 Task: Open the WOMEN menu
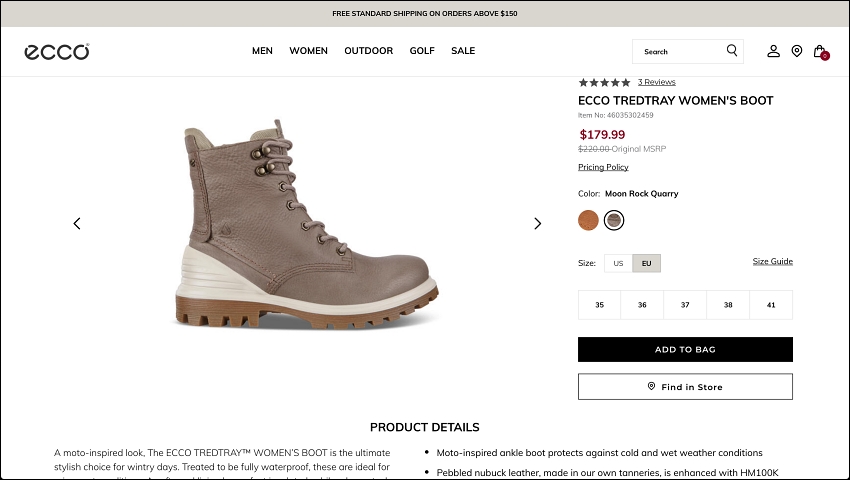[x=308, y=51]
